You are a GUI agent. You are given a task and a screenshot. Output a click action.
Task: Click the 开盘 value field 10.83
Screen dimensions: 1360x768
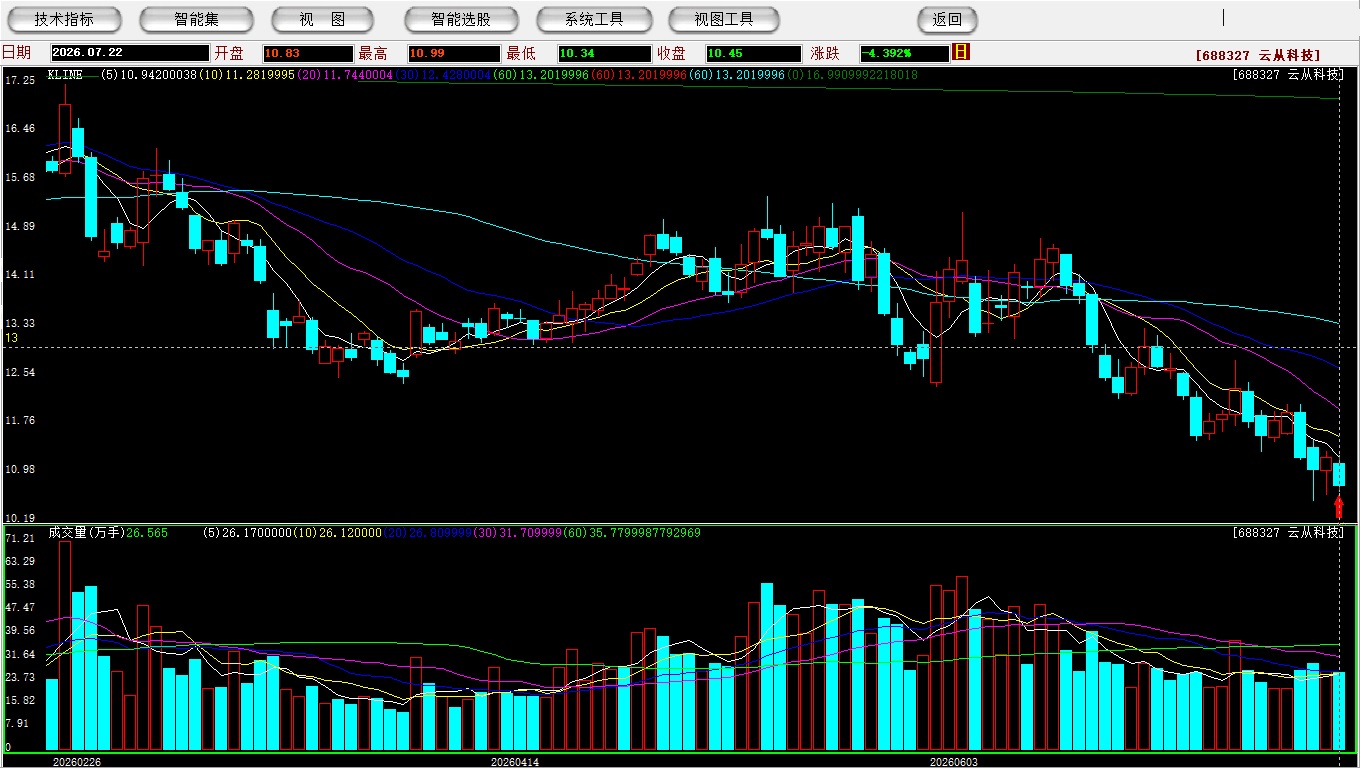pos(307,53)
